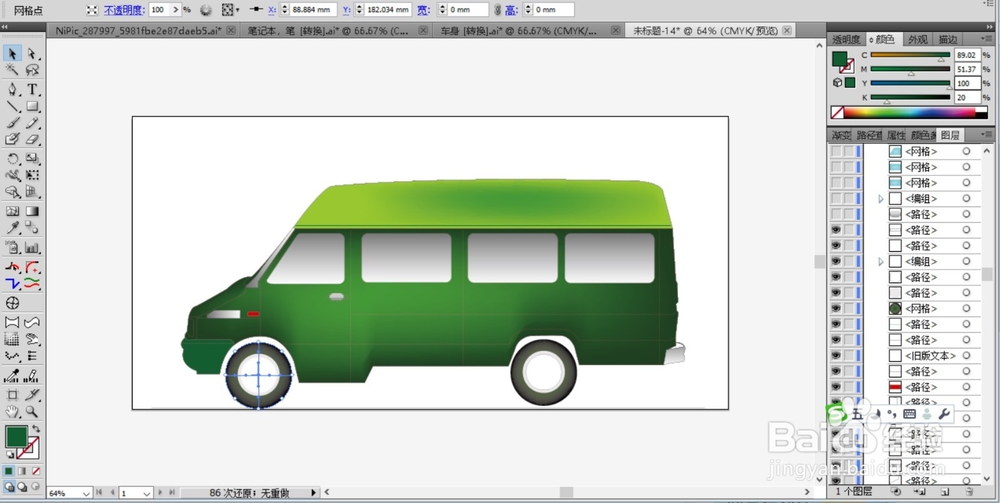Pick the Line Segment tool
Image resolution: width=1000 pixels, height=503 pixels.
click(13, 106)
